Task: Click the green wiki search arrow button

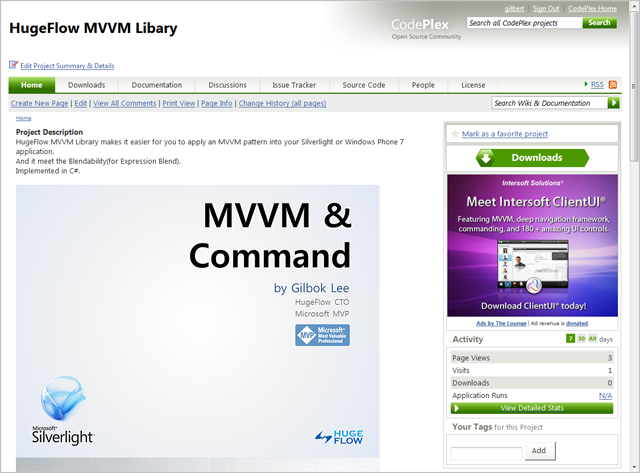Action: 613,103
